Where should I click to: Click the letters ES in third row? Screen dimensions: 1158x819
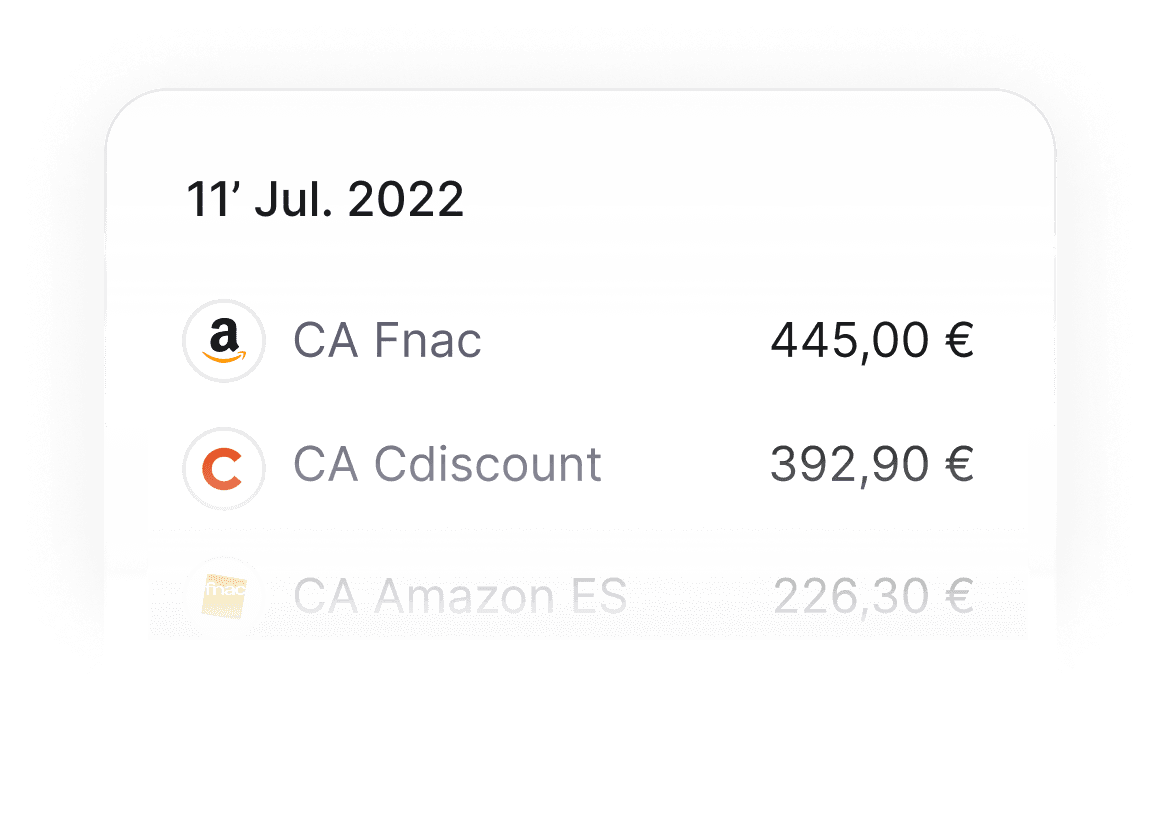(x=599, y=596)
